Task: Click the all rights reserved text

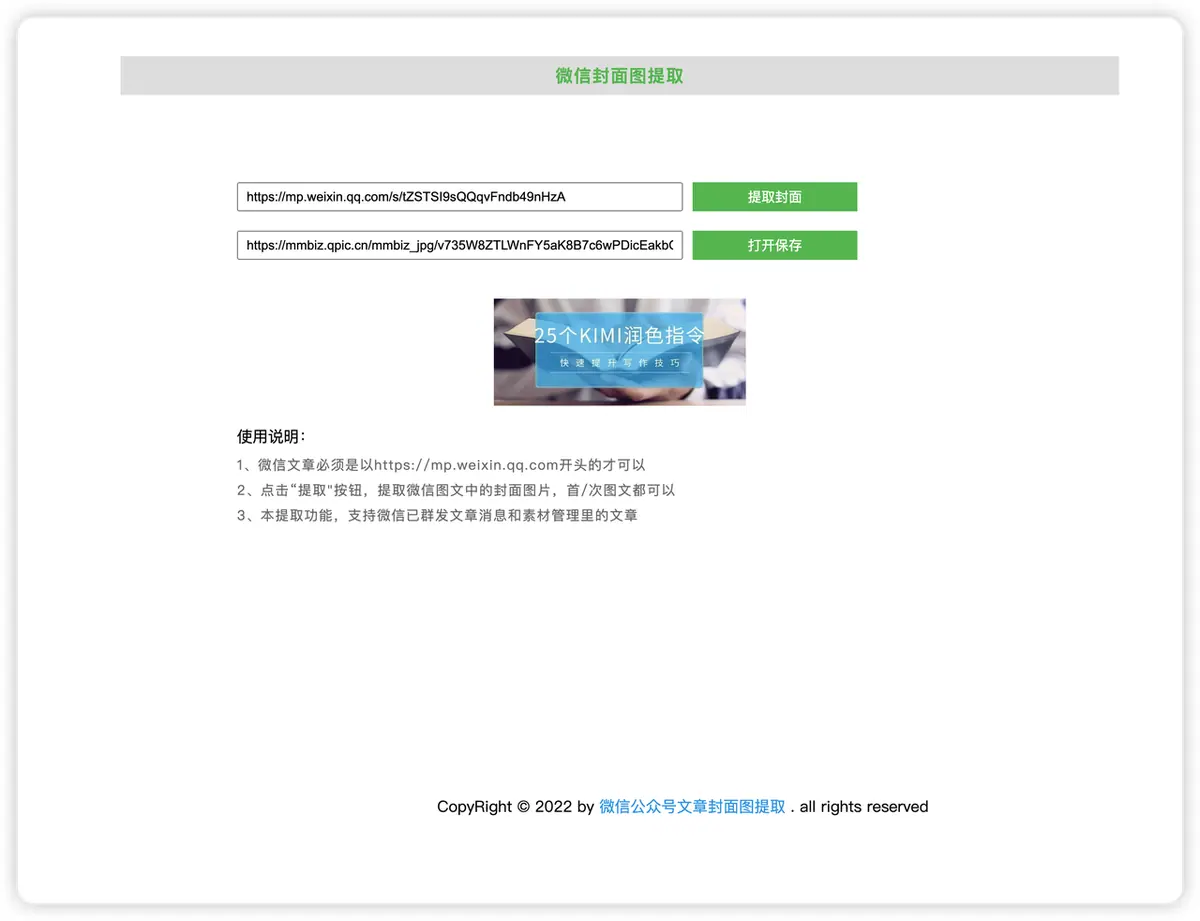Action: (x=864, y=807)
